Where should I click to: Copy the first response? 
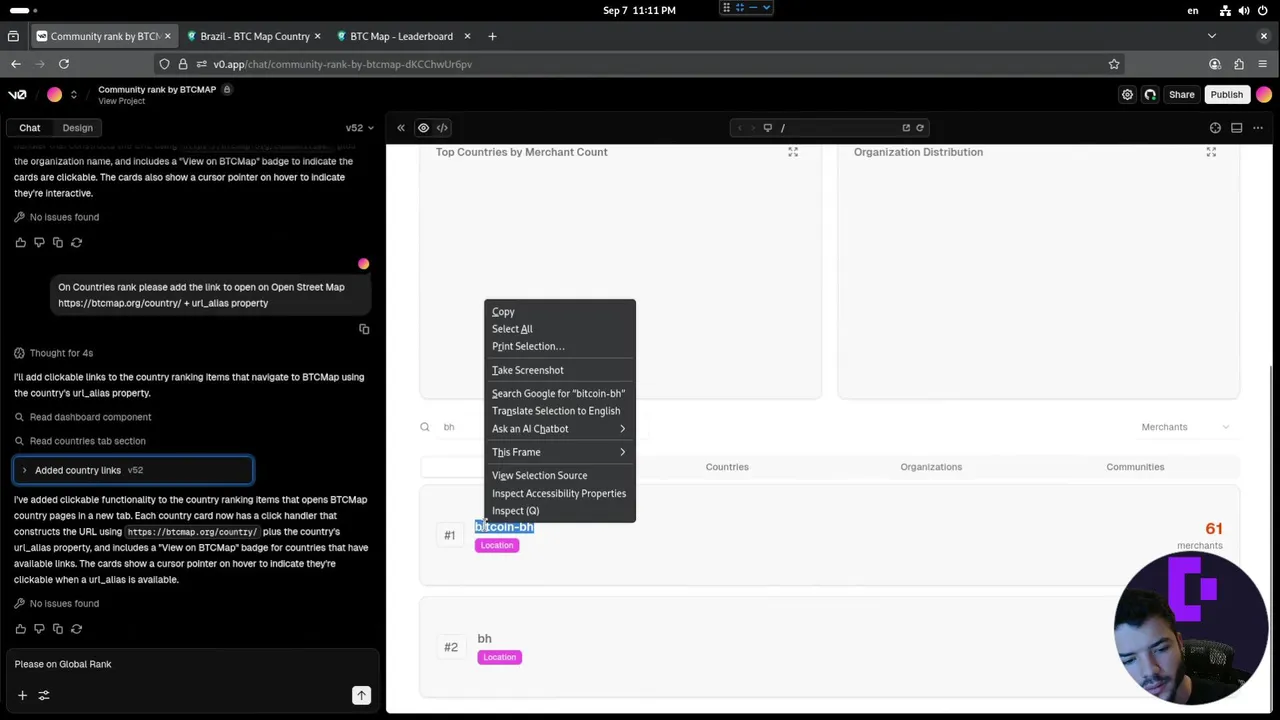(57, 242)
